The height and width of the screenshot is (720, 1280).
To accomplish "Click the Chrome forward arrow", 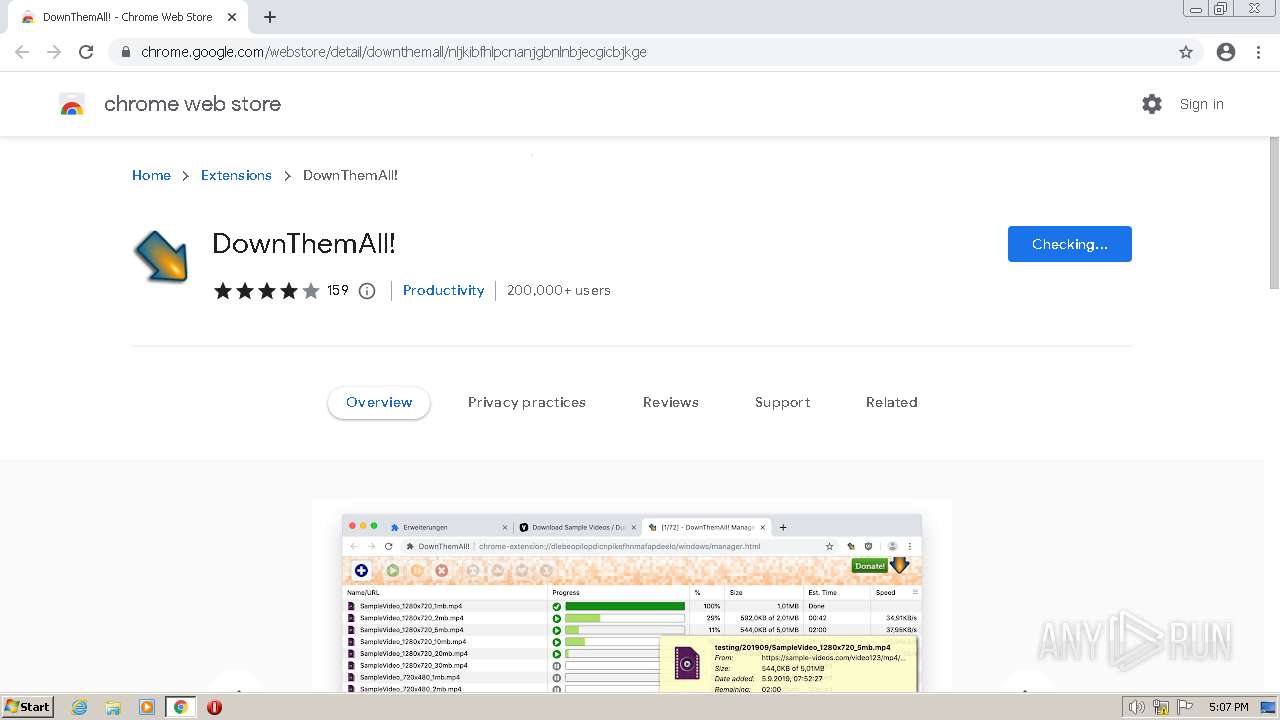I will click(54, 52).
